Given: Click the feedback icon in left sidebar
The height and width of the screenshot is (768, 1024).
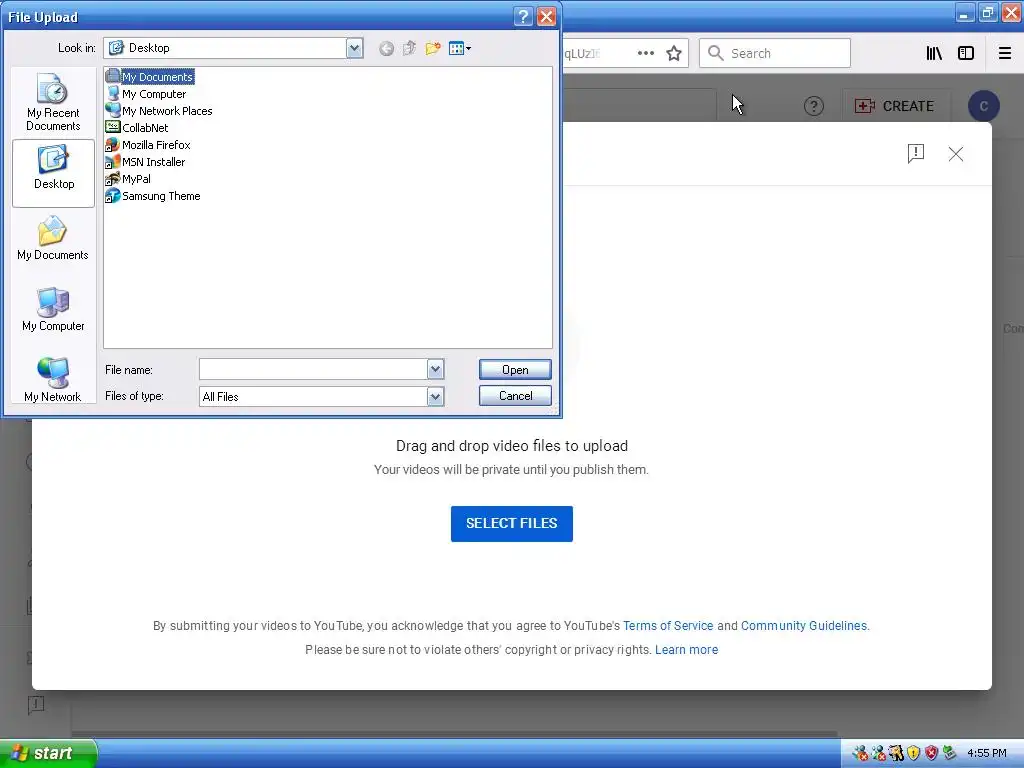Looking at the screenshot, I should click(x=36, y=705).
